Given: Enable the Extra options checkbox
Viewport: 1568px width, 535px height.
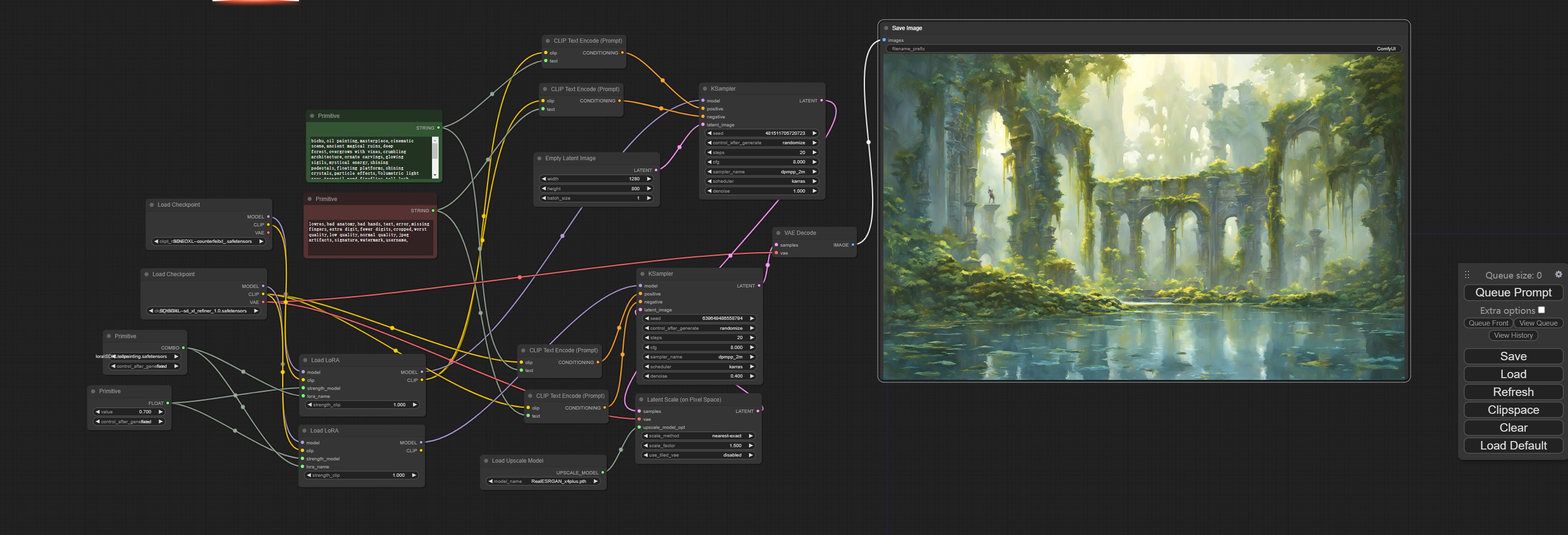Looking at the screenshot, I should [1541, 310].
